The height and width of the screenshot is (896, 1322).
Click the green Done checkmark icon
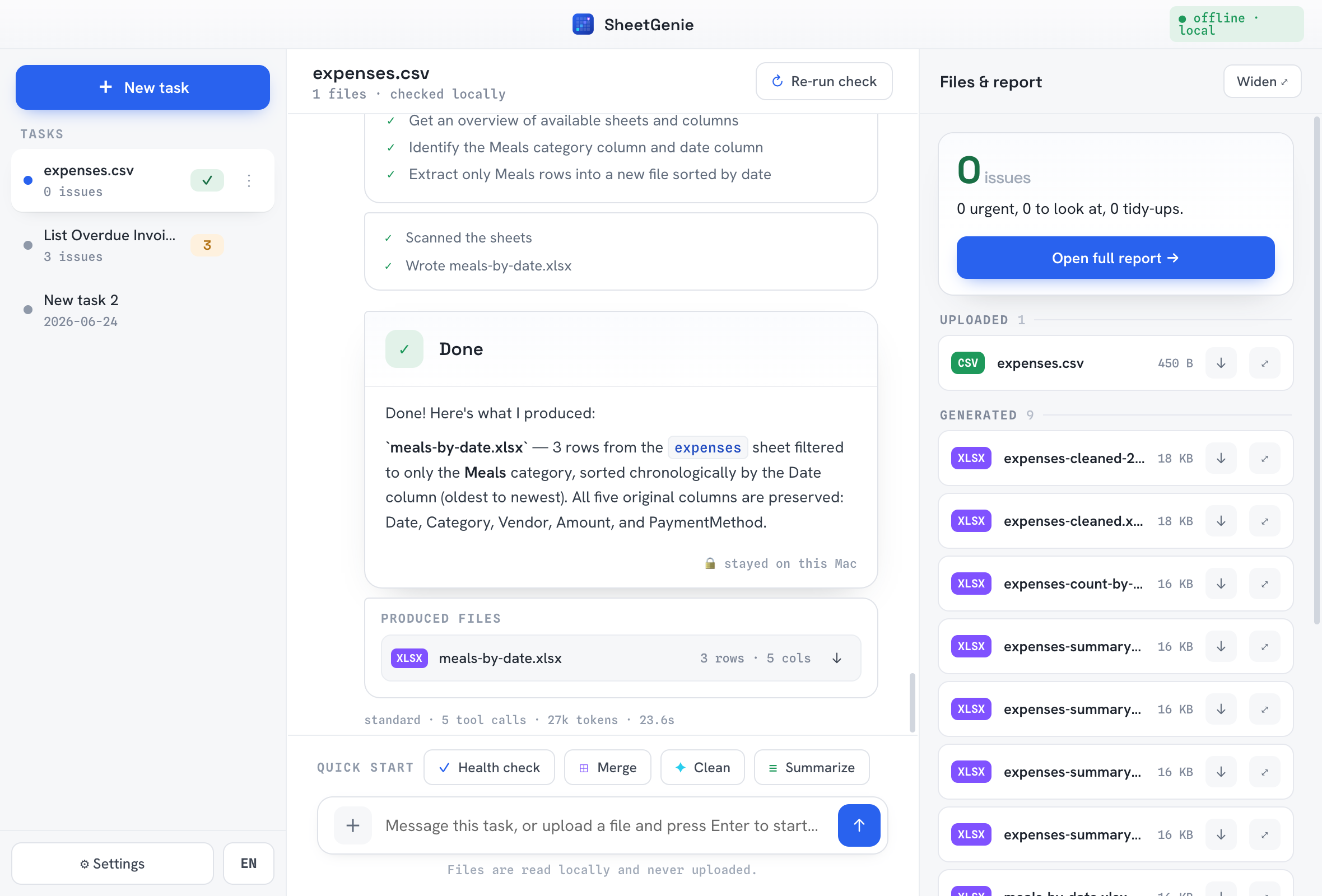(404, 348)
